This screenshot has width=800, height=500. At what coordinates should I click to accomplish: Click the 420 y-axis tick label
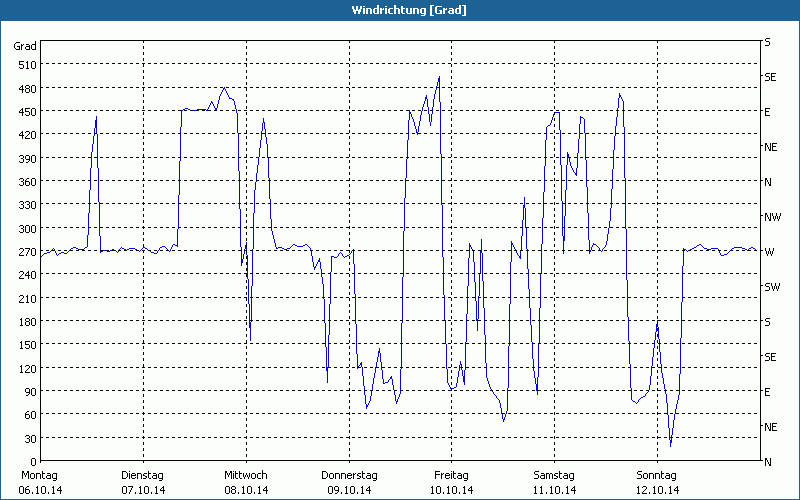coord(28,135)
